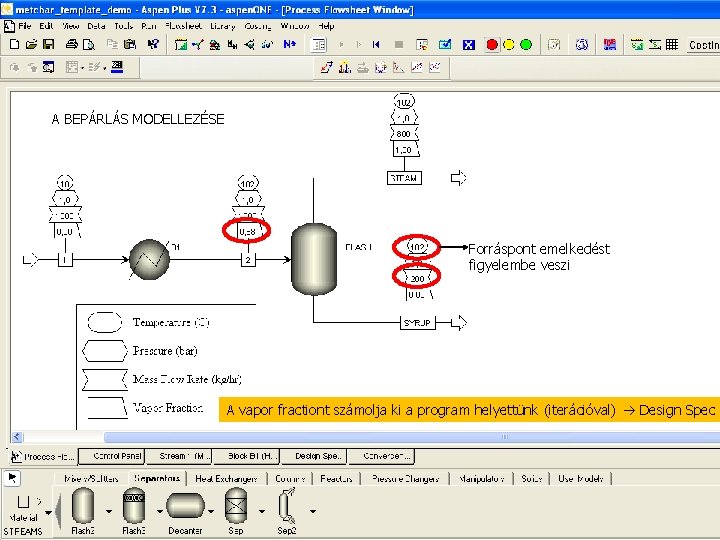Expand the Sep icon variants dropdown arrow
Image resolution: width=720 pixels, height=540 pixels.
point(262,511)
